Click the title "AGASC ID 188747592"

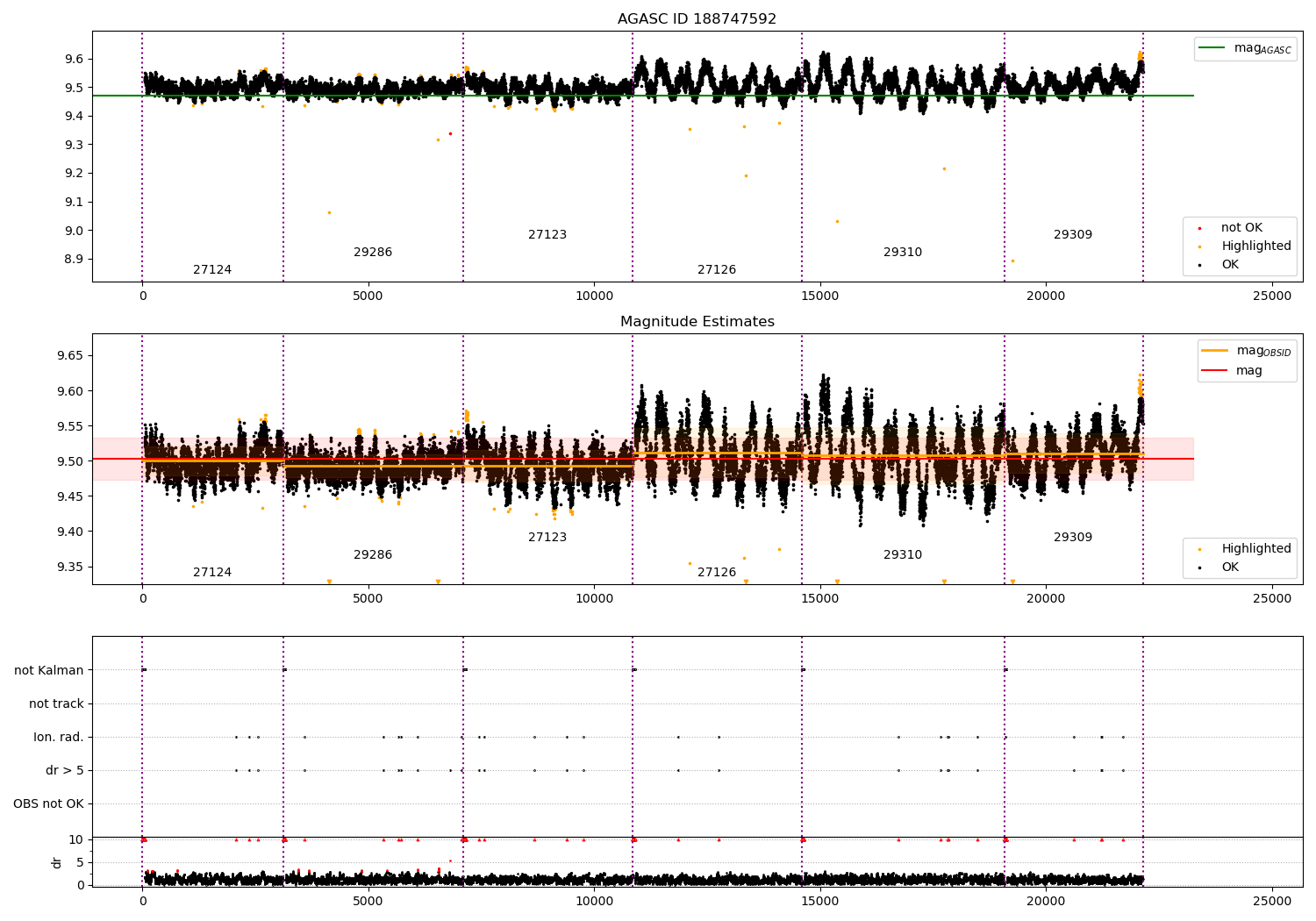click(697, 18)
